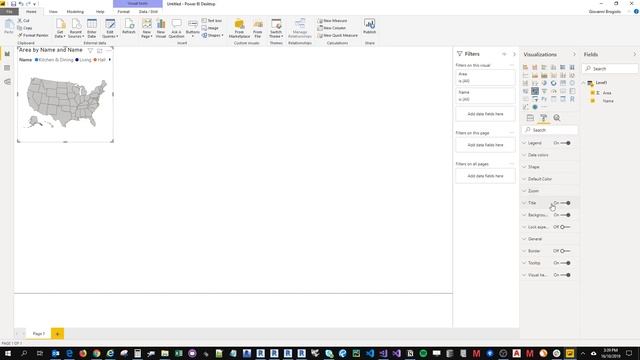
Task: Collapse the Fields pane chevron
Action: pos(634,54)
